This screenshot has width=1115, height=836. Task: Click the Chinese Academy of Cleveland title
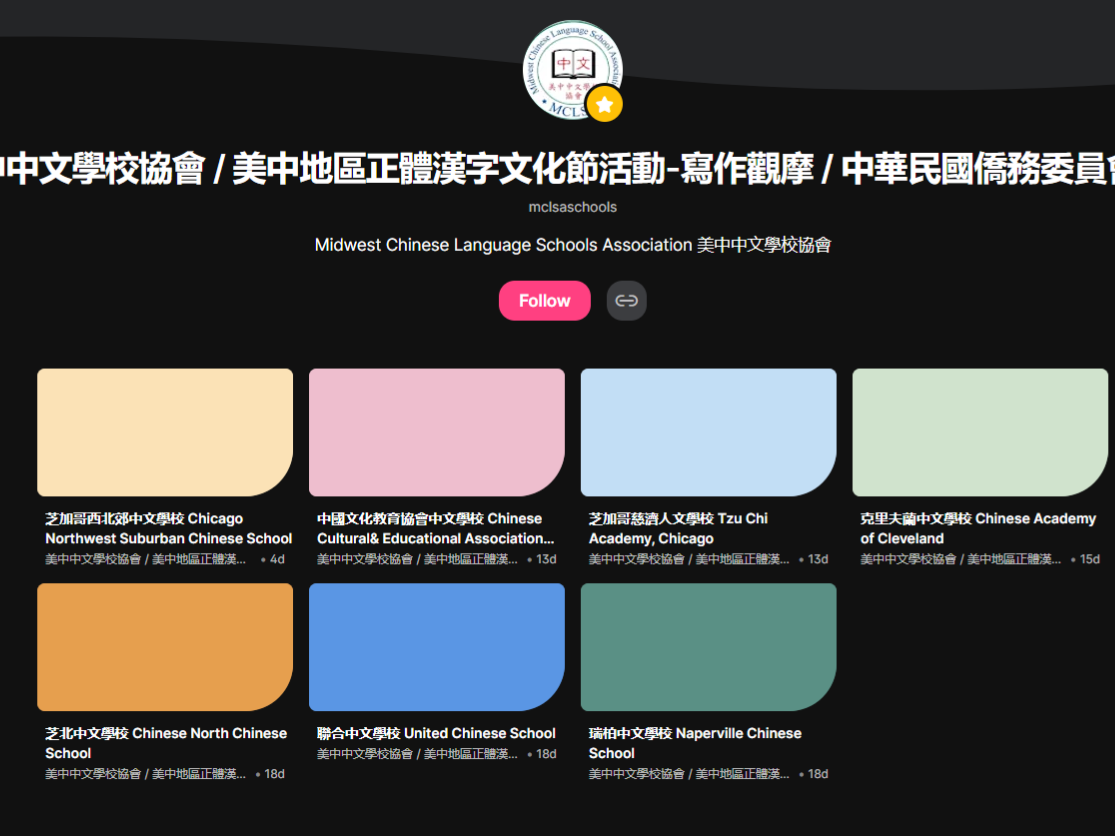(977, 528)
